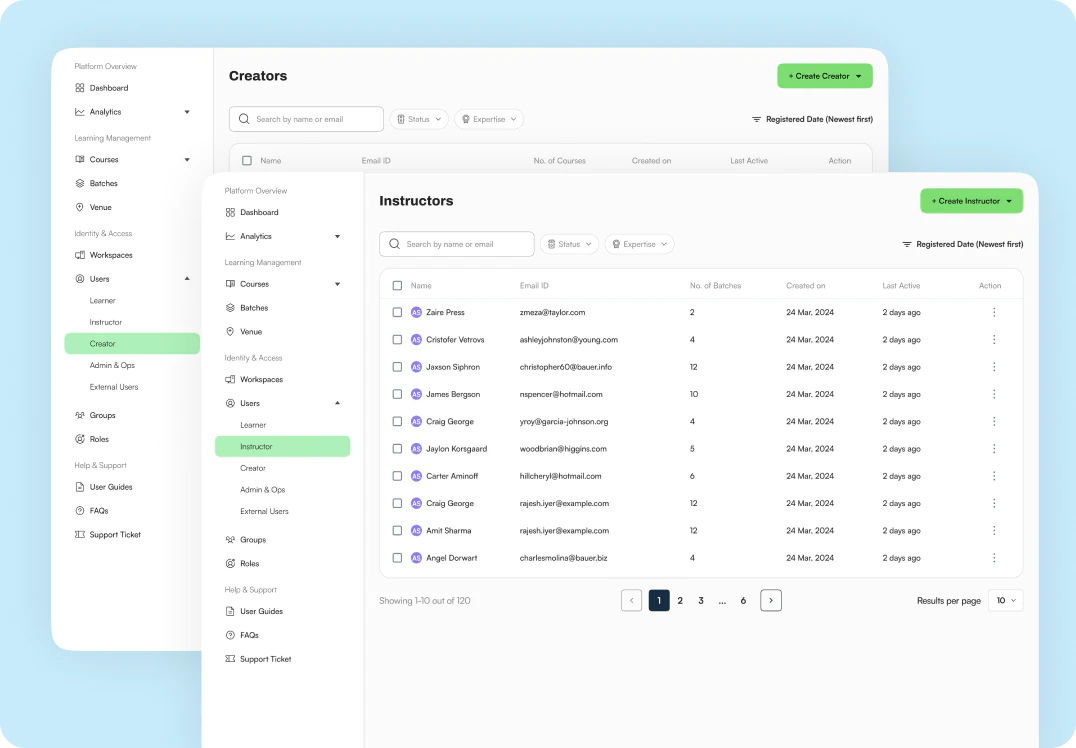
Task: Tick select-all checkbox in Instructors table header
Action: tap(397, 285)
